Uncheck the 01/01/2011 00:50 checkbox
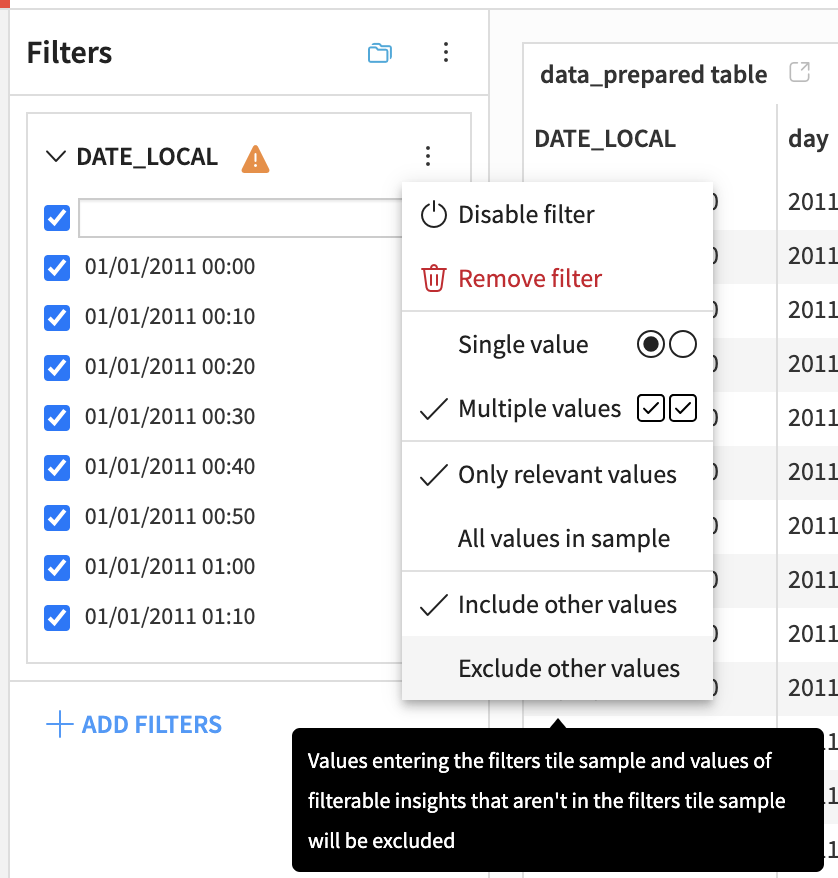 coord(57,518)
